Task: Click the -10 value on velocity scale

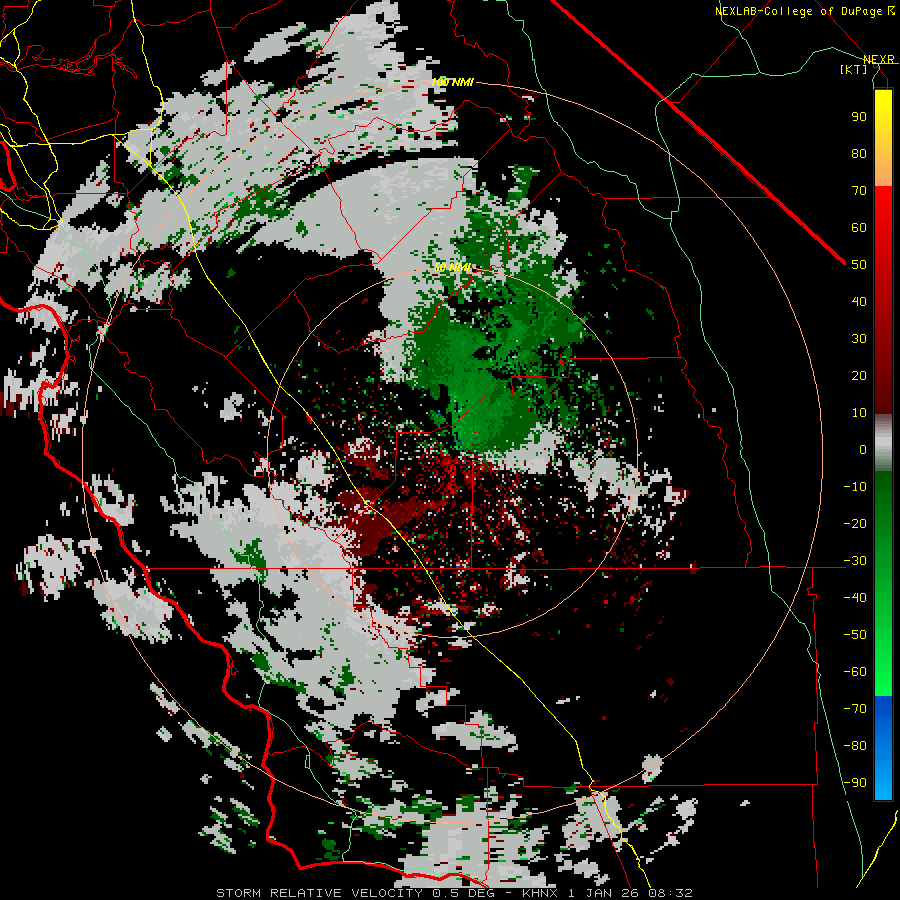Action: [x=855, y=487]
